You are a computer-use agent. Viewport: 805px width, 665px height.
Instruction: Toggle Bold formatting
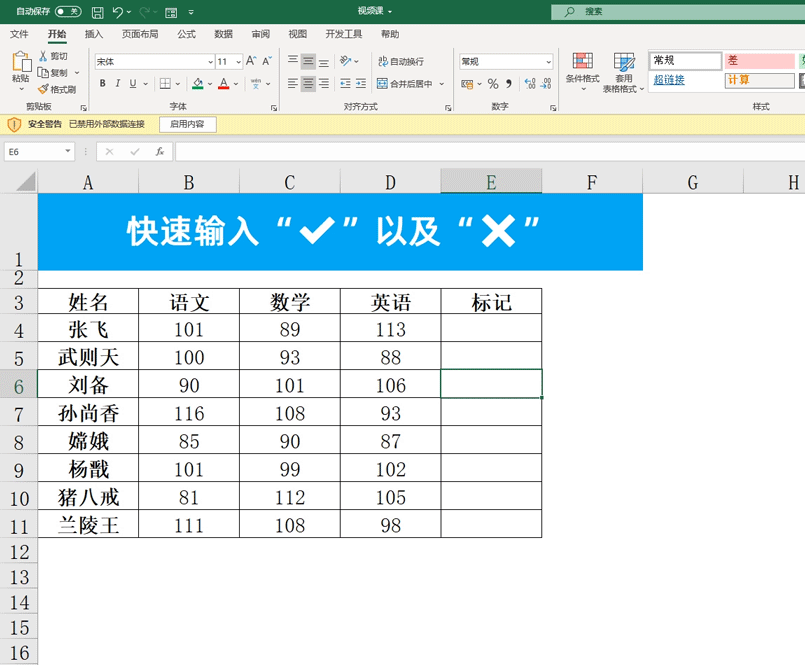(102, 84)
